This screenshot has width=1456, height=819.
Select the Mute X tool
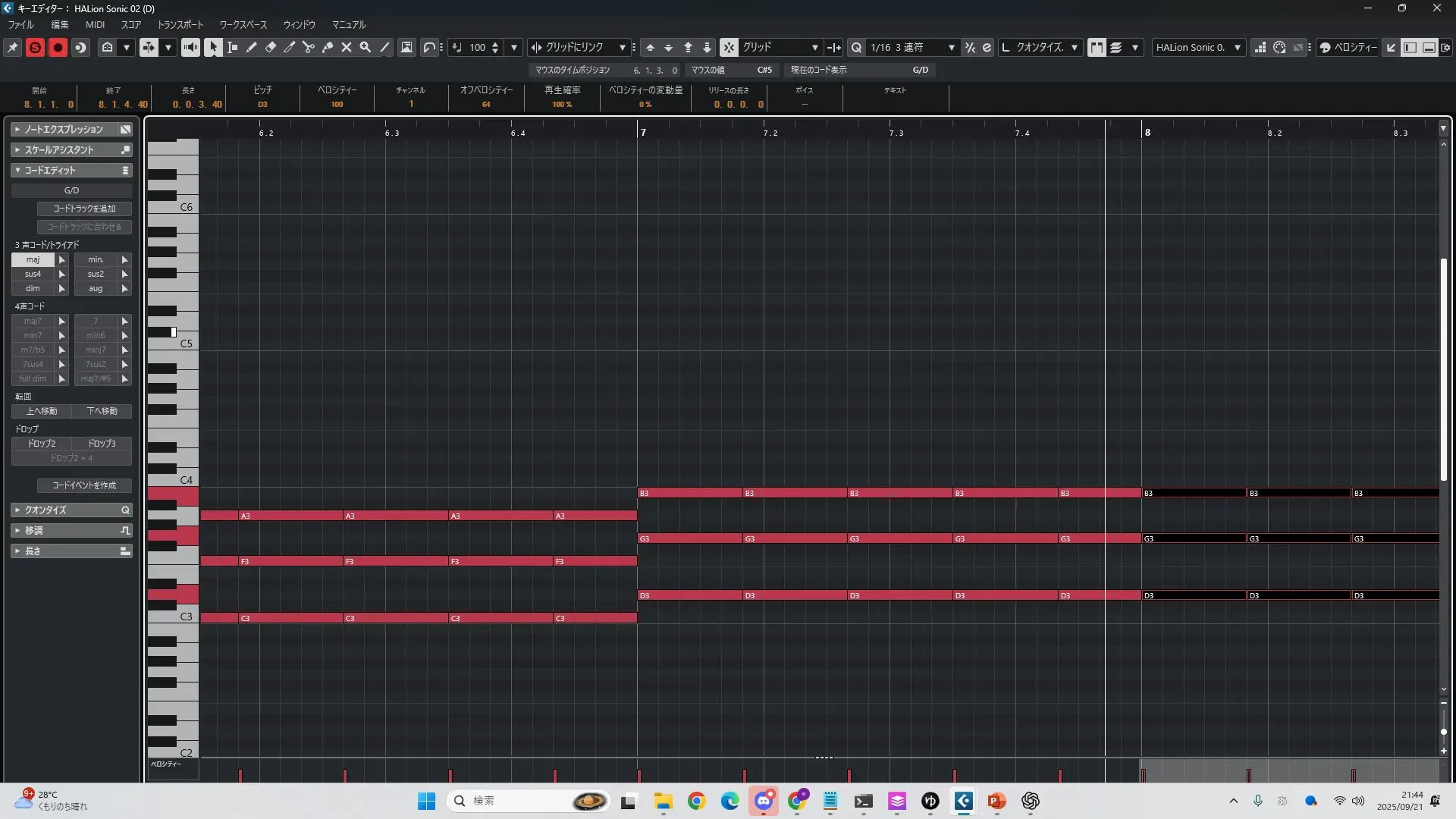coord(347,47)
